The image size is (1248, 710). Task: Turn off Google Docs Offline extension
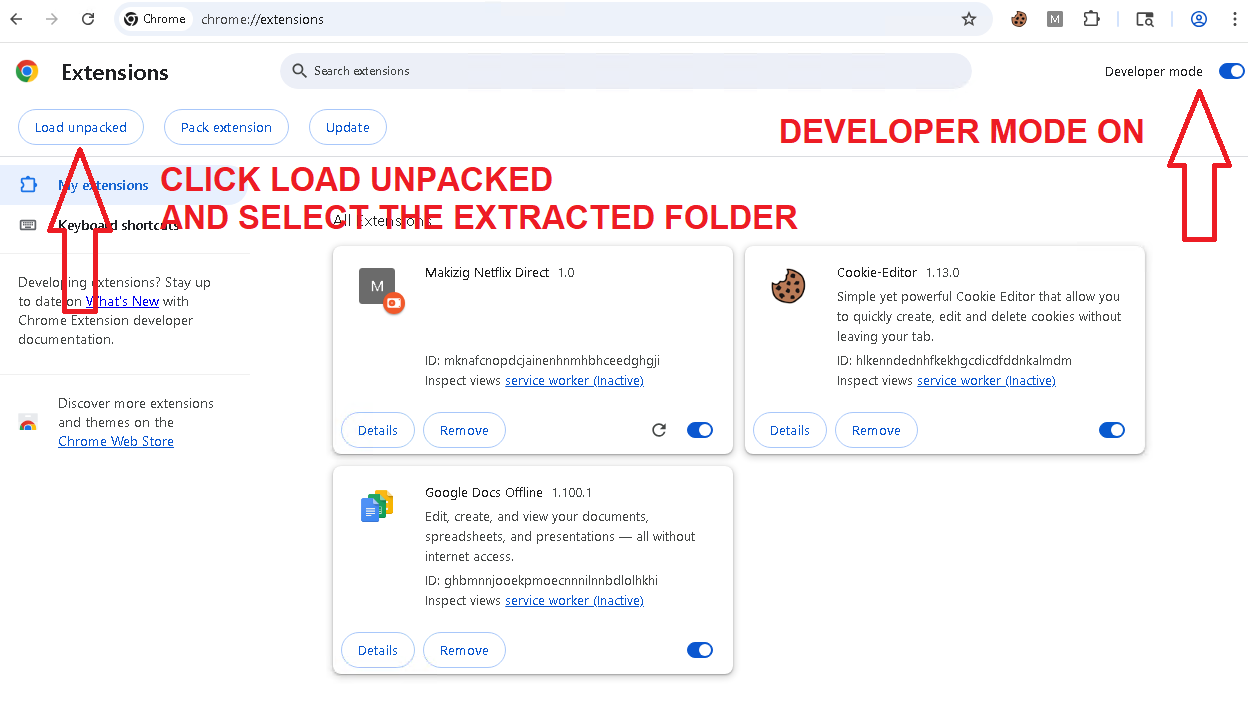[x=699, y=649]
